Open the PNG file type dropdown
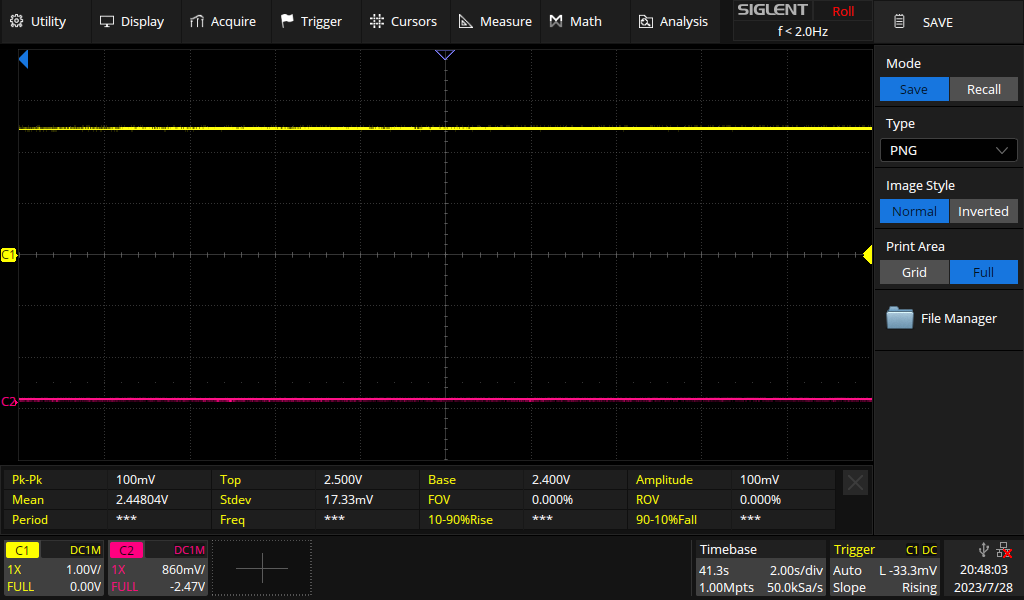The image size is (1024, 600). coord(948,150)
